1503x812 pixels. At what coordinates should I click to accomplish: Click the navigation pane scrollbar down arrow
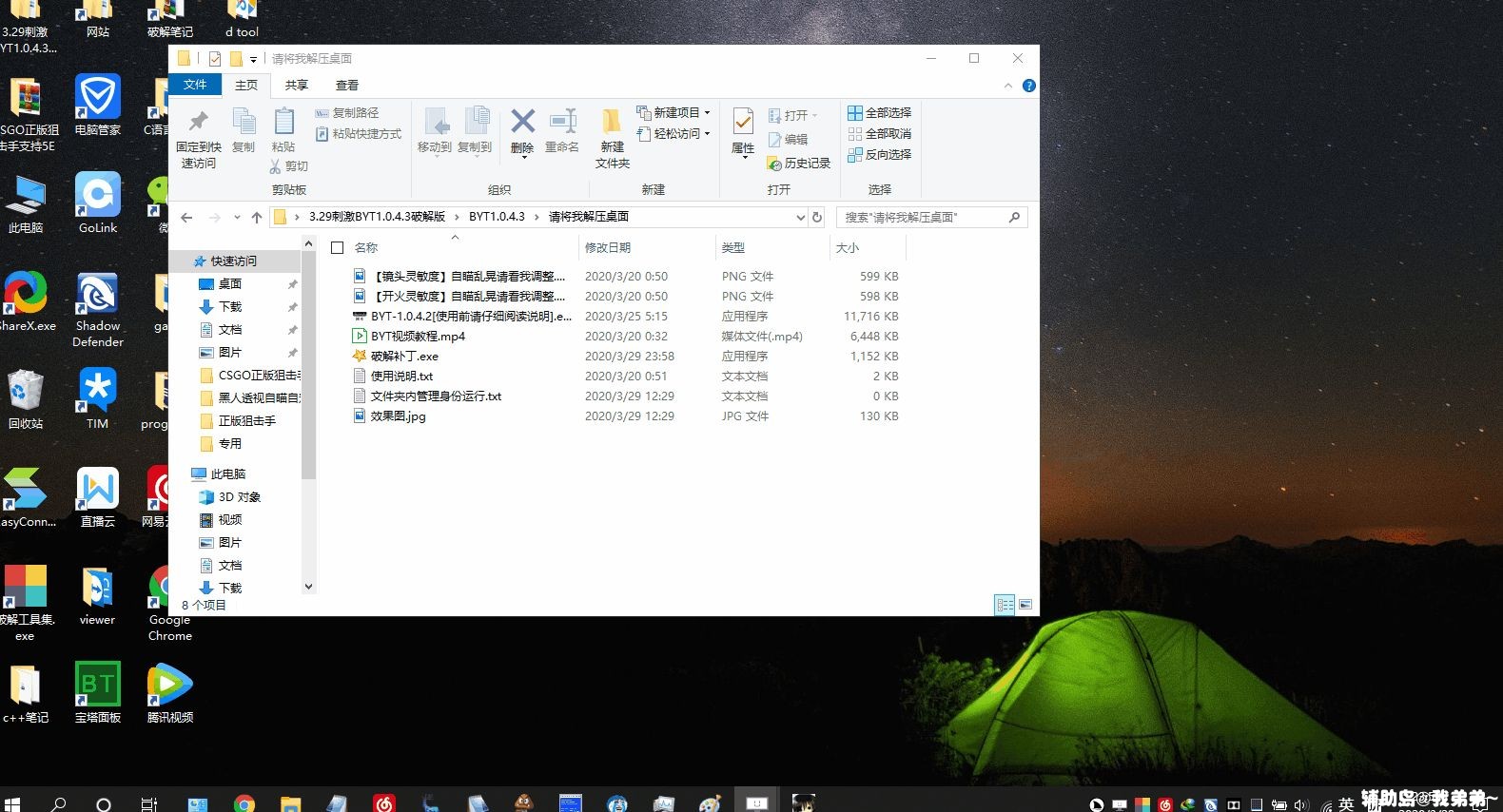tap(308, 587)
